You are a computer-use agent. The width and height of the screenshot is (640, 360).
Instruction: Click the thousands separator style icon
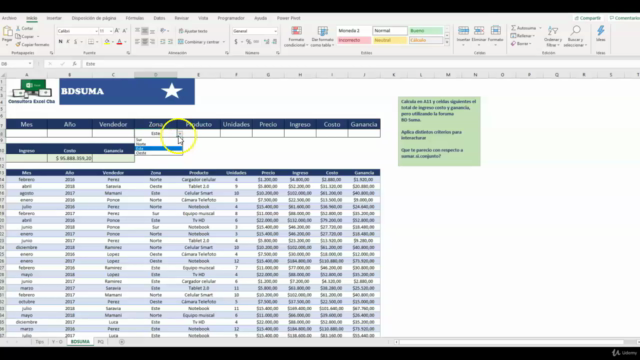pos(256,42)
